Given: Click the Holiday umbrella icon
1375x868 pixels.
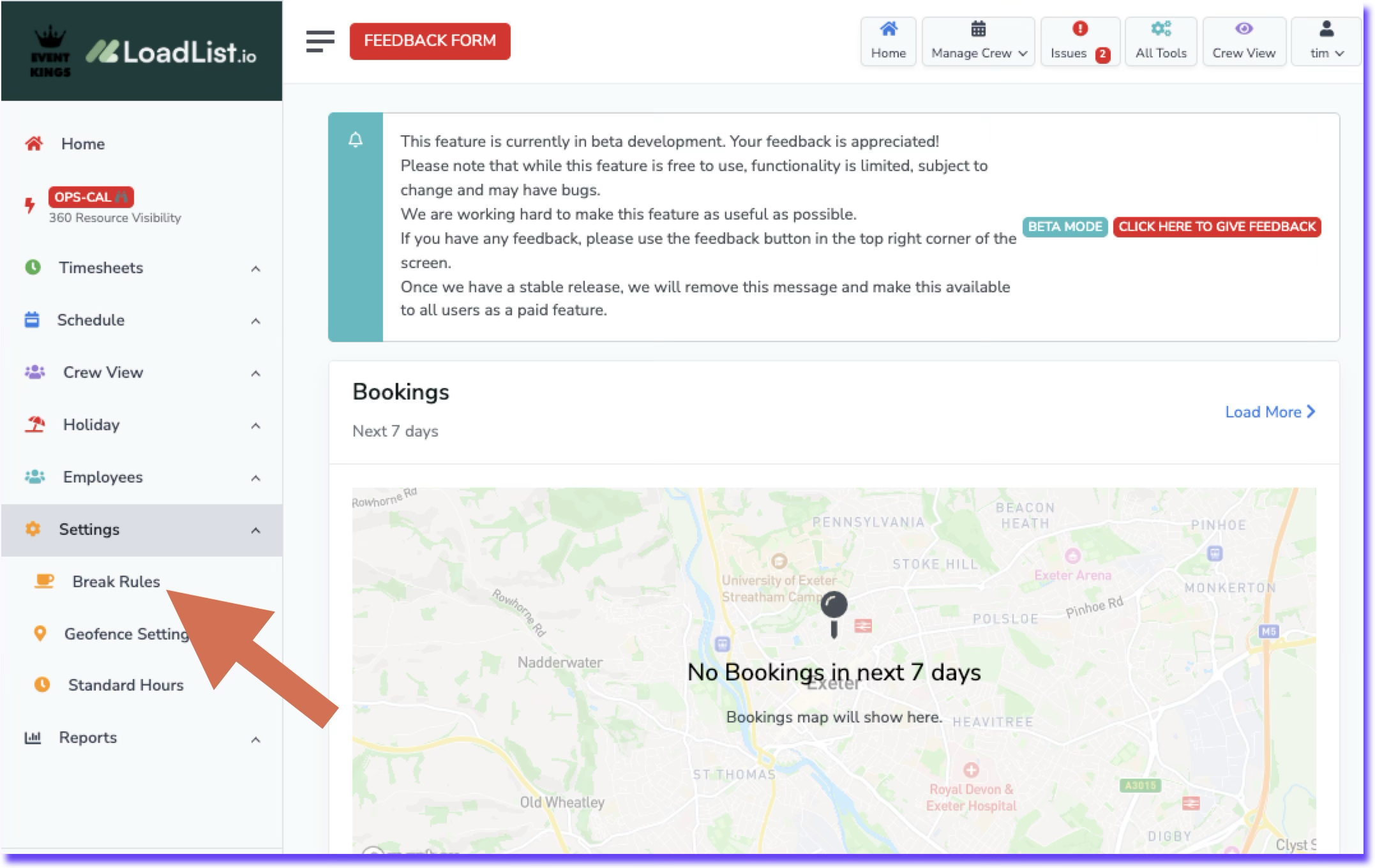Looking at the screenshot, I should [x=34, y=424].
